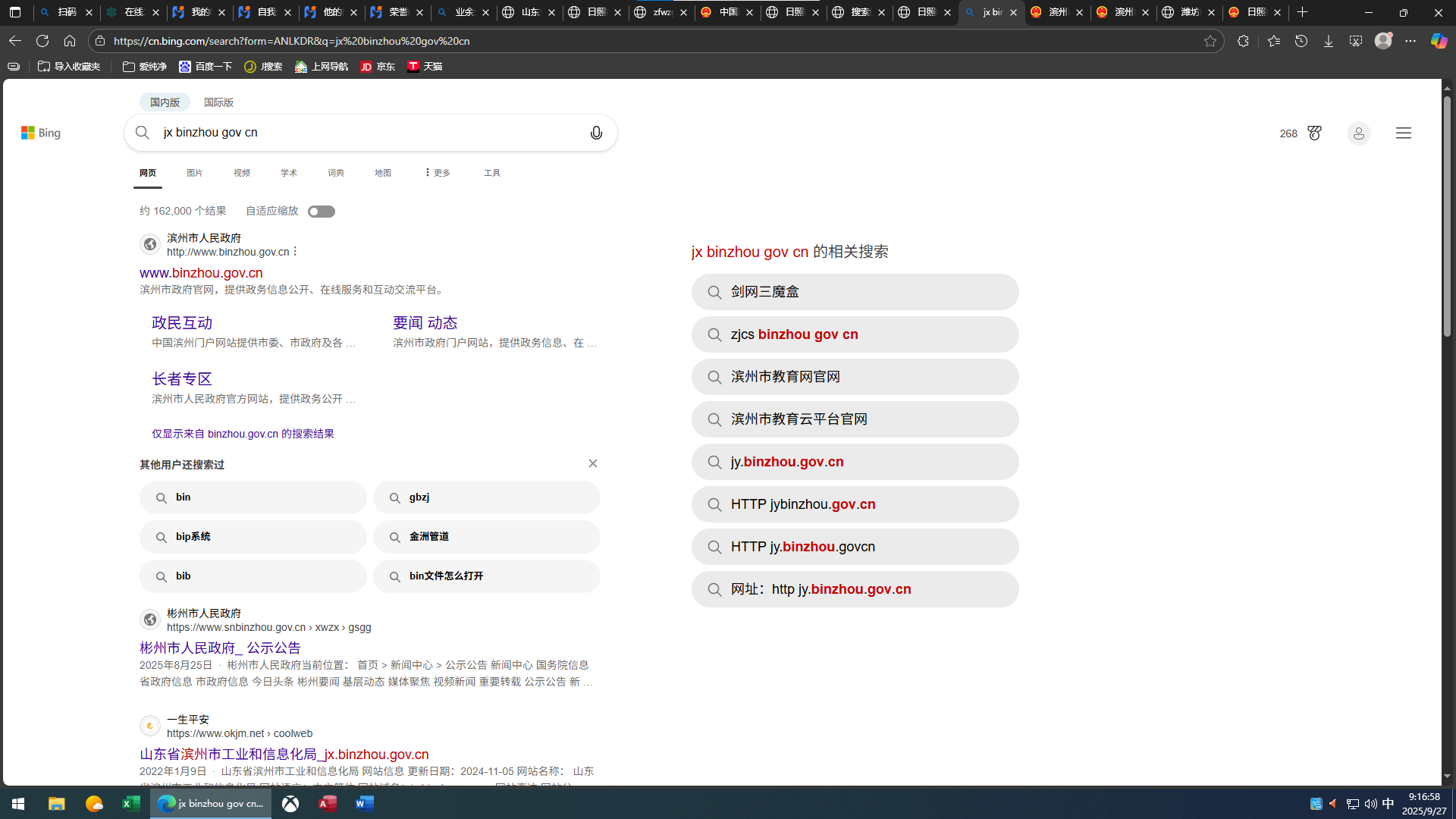Go to browser home page
This screenshot has height=819, width=1456.
click(70, 41)
